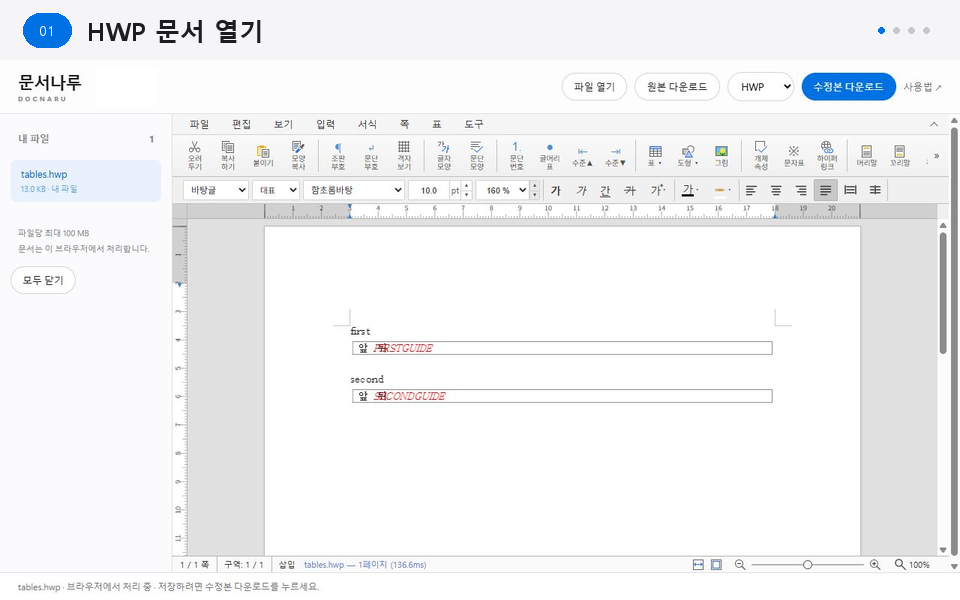The width and height of the screenshot is (960, 600).
Task: Align paragraph right
Action: tap(801, 190)
